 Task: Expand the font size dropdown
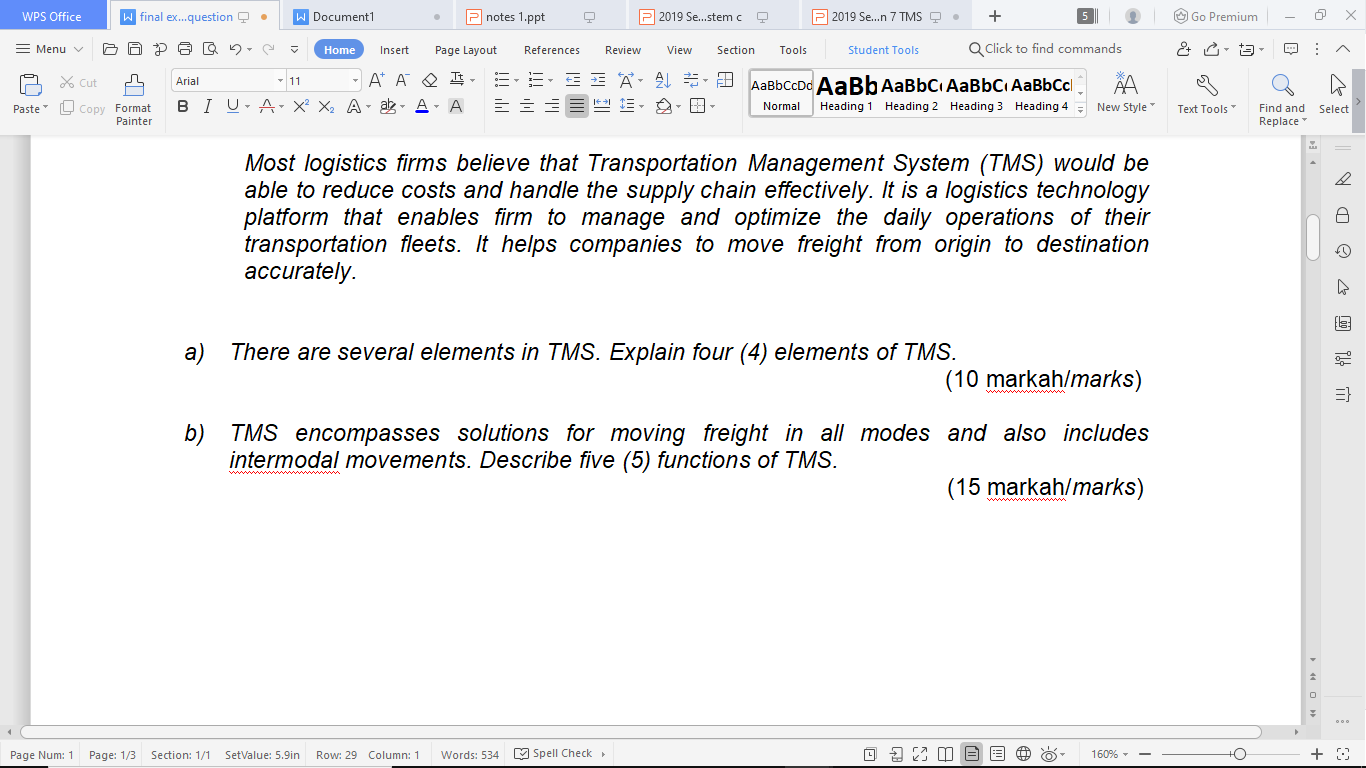click(356, 80)
